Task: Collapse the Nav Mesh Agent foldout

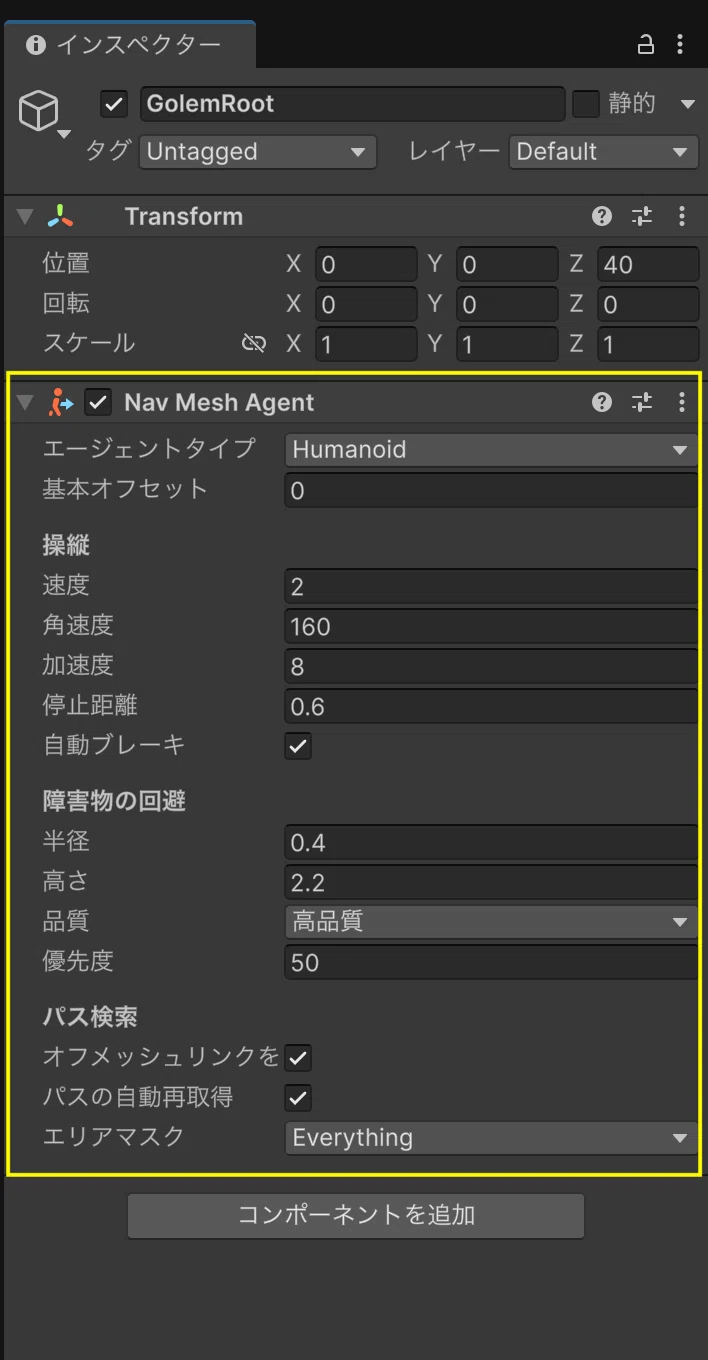Action: pos(26,402)
